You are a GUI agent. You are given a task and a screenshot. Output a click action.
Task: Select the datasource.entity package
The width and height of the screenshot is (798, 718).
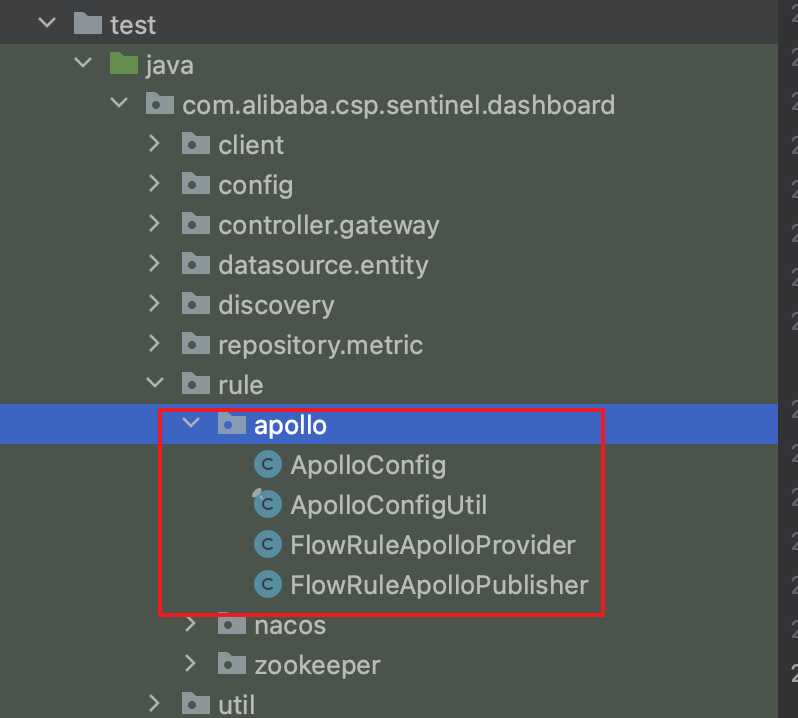point(323,266)
